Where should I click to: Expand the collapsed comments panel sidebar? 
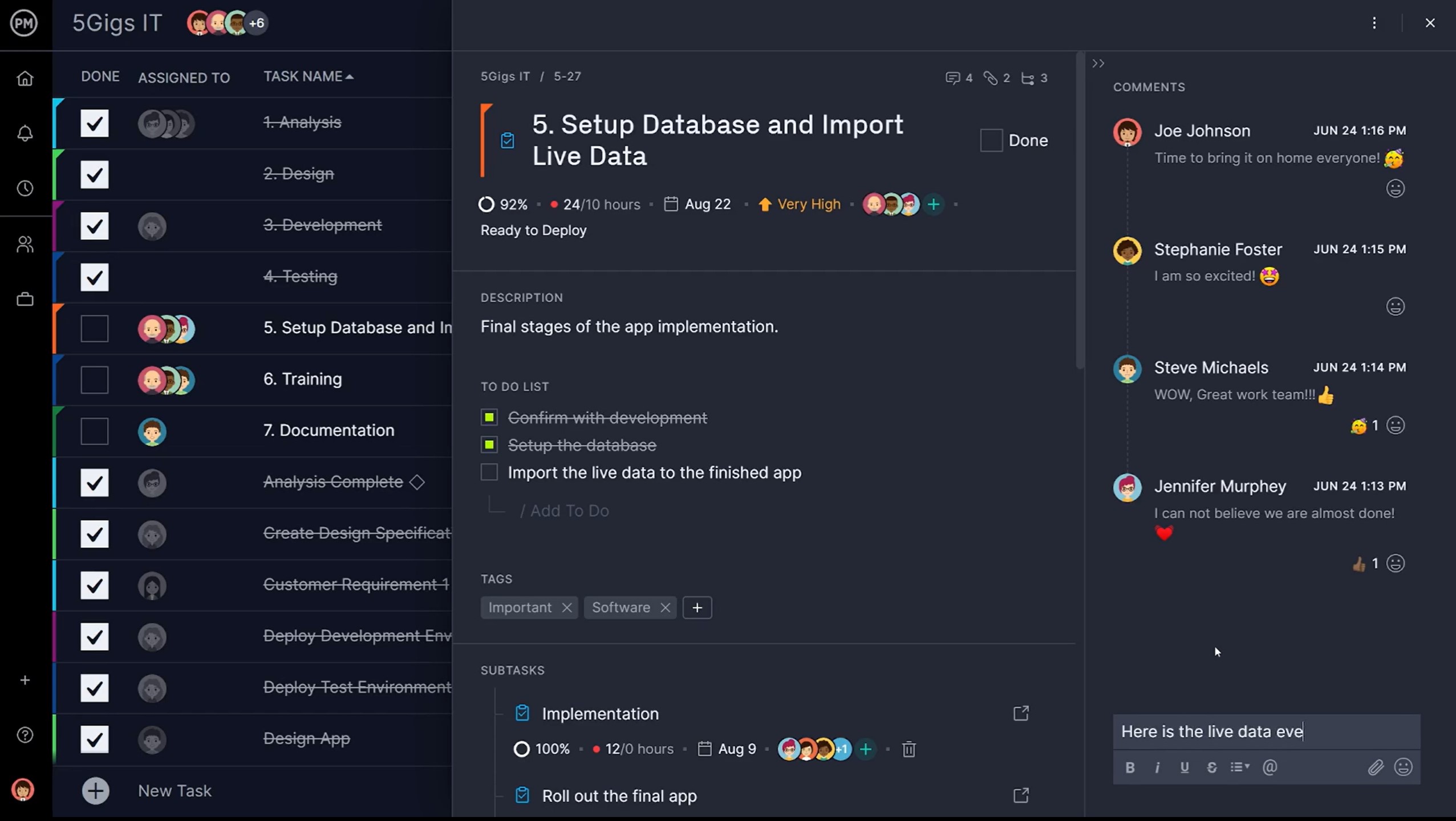pyautogui.click(x=1097, y=62)
